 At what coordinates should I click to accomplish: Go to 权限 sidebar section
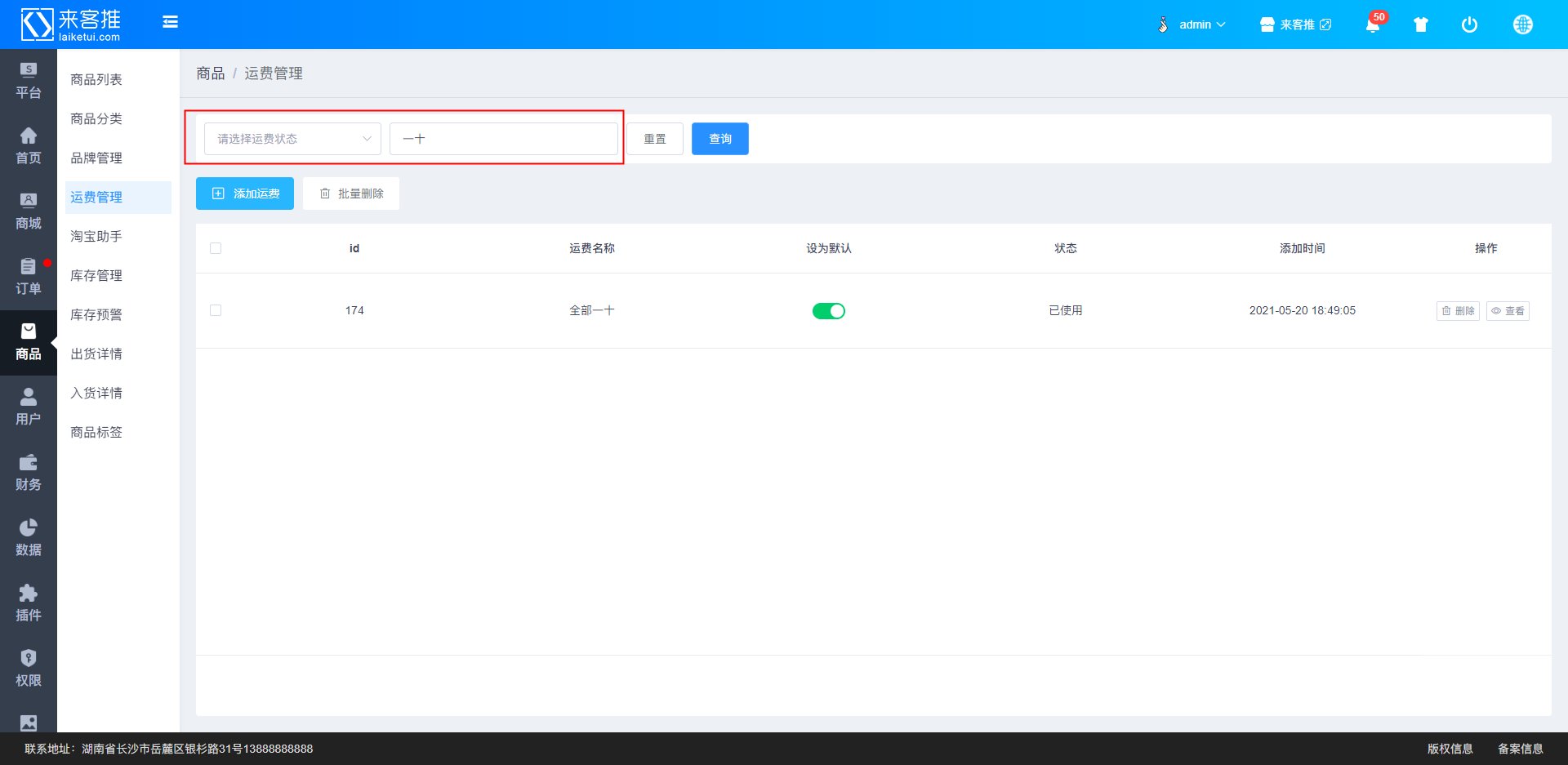29,669
